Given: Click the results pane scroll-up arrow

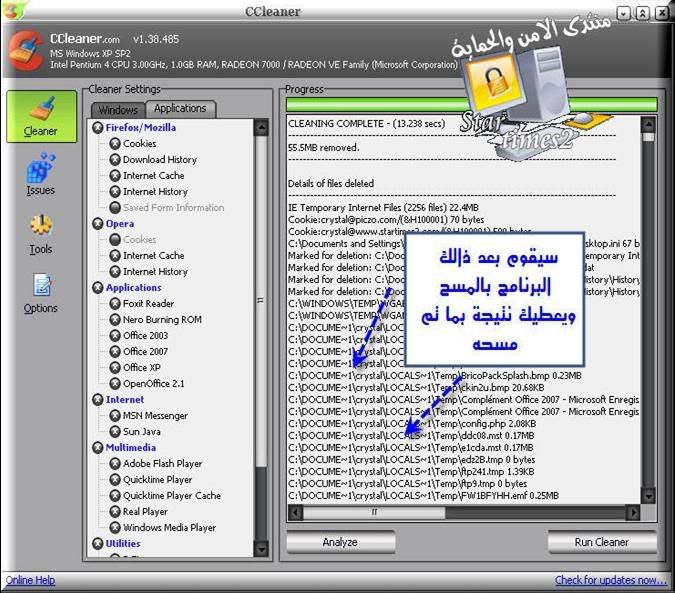Looking at the screenshot, I should (648, 125).
